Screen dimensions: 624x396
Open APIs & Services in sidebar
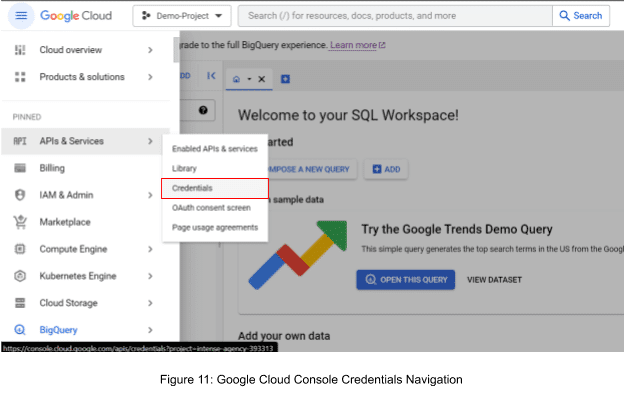86,141
